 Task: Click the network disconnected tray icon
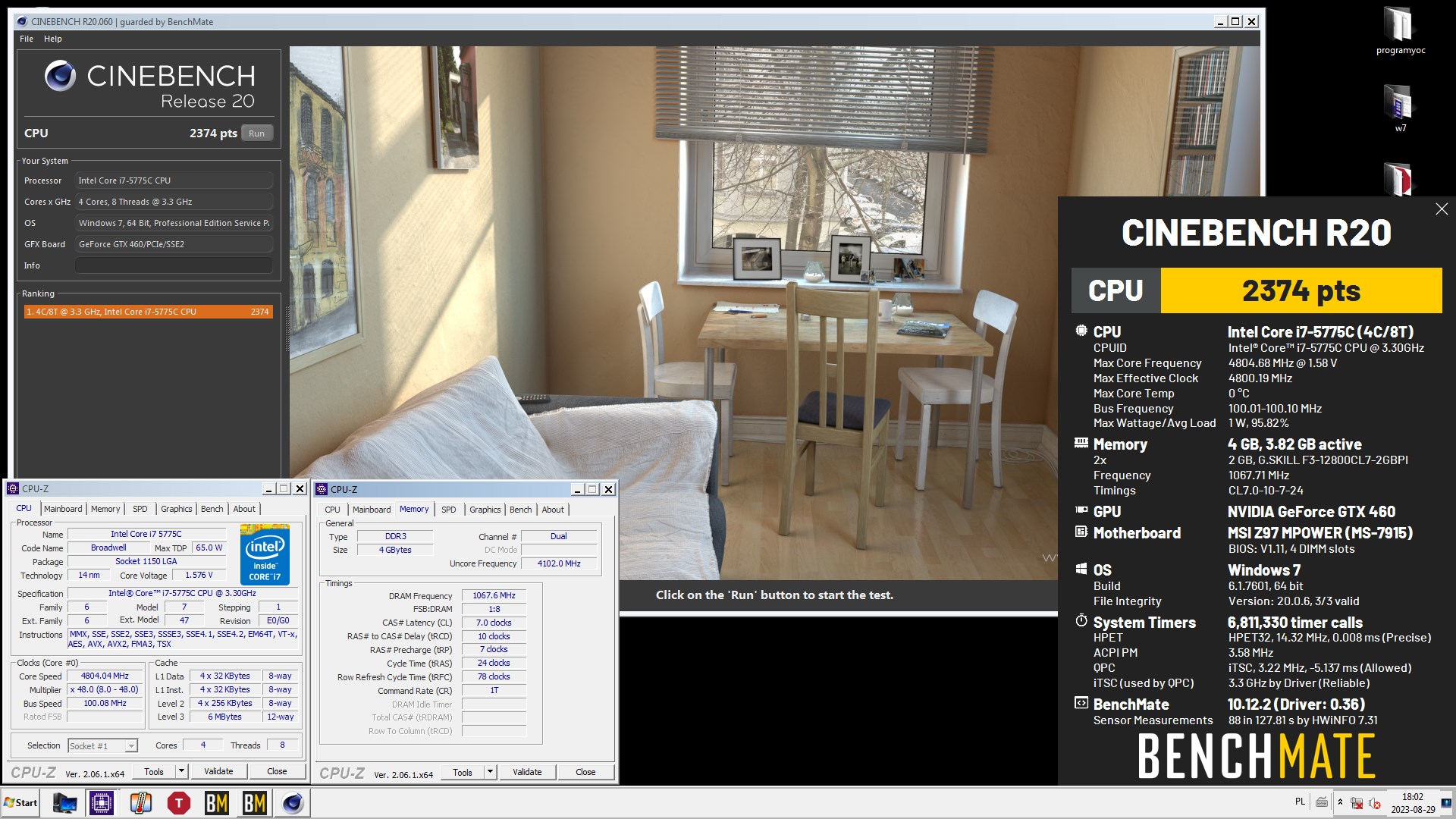[x=1357, y=802]
